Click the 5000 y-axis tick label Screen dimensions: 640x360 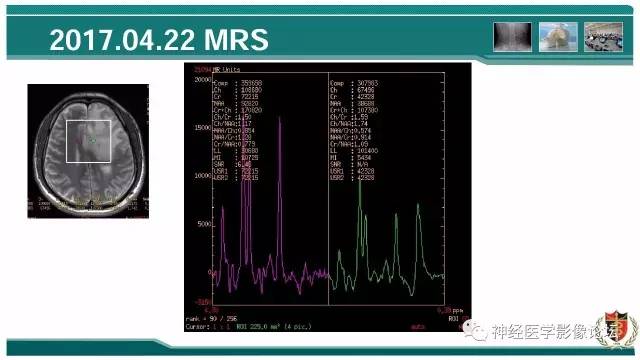(x=204, y=224)
